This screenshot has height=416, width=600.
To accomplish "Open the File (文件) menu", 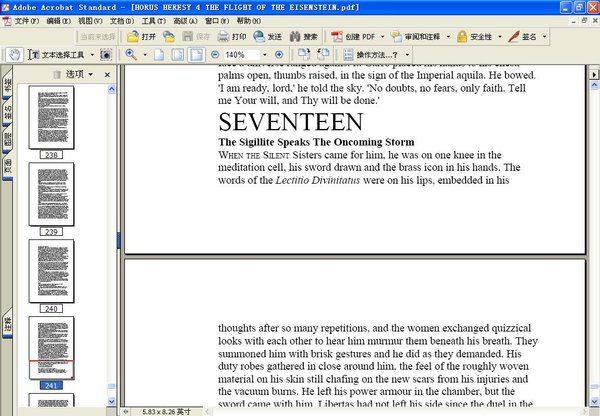I will pos(22,20).
